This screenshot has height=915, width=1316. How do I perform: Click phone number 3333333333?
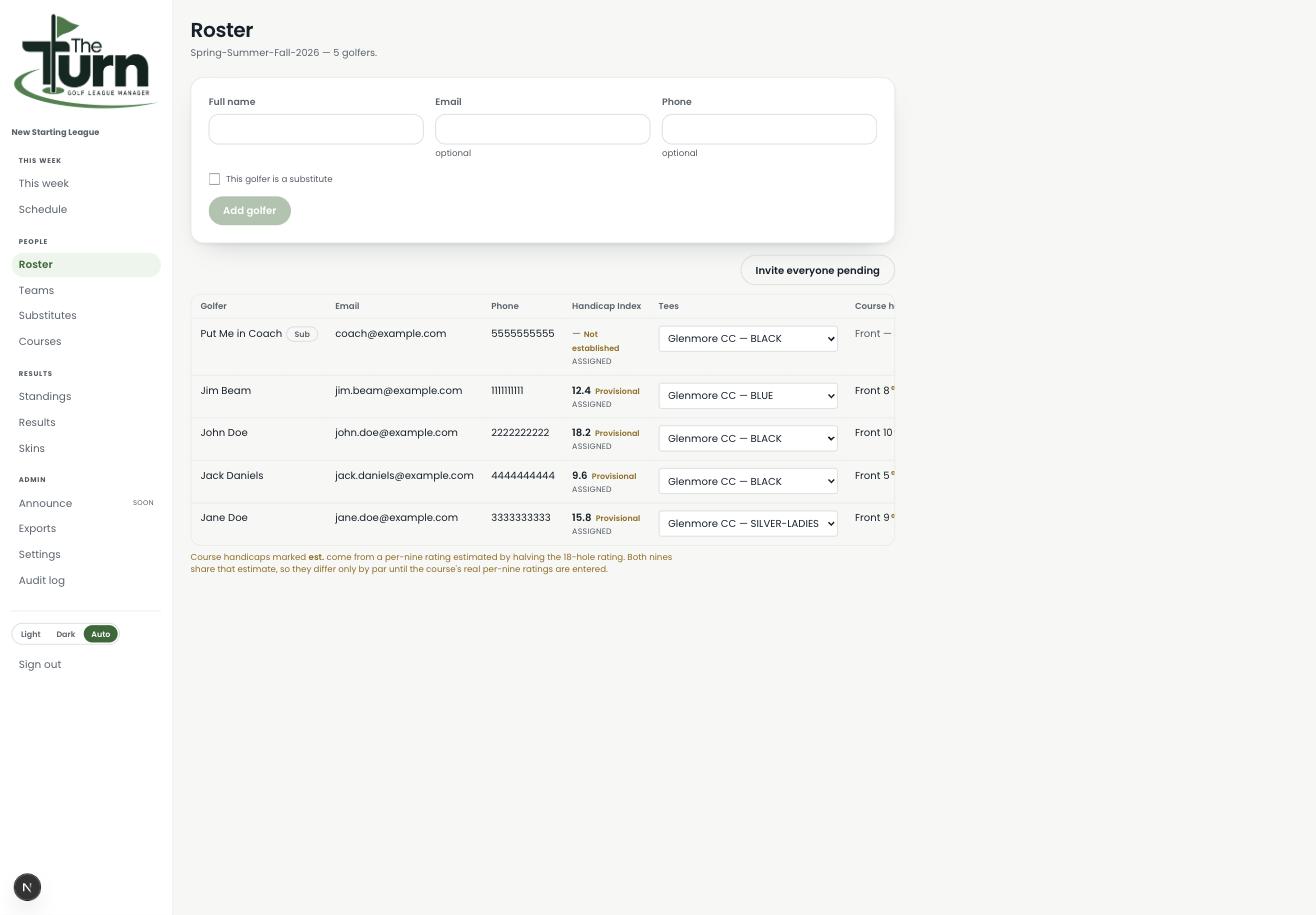[521, 518]
